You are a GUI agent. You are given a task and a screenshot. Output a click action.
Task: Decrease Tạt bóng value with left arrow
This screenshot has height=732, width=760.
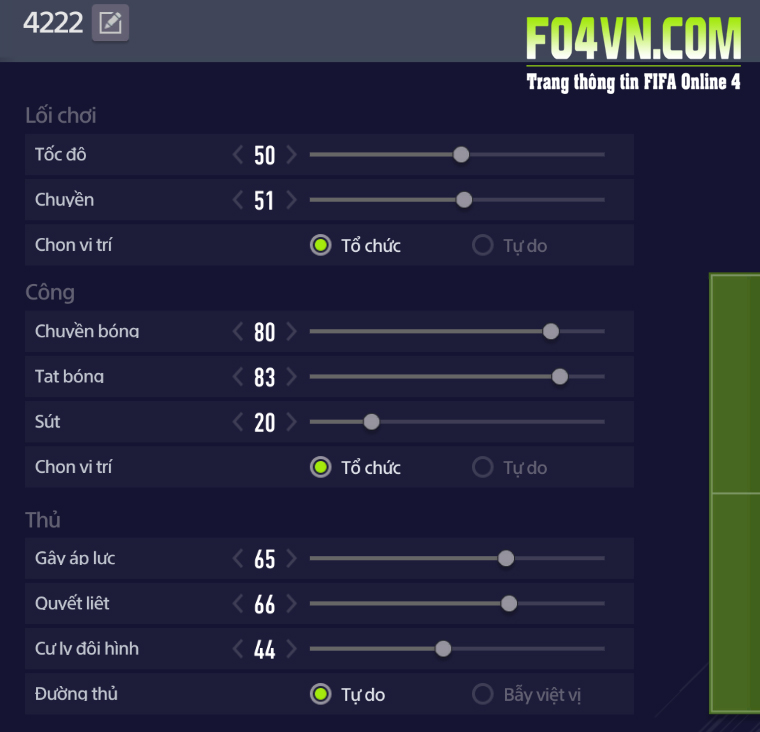click(x=238, y=377)
